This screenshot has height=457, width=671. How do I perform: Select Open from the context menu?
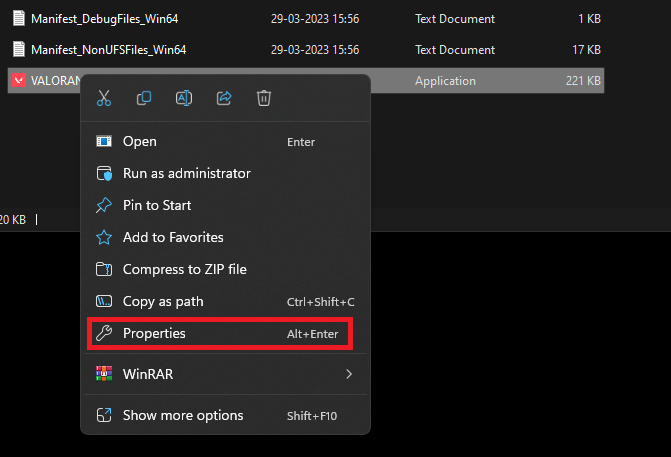[x=139, y=141]
